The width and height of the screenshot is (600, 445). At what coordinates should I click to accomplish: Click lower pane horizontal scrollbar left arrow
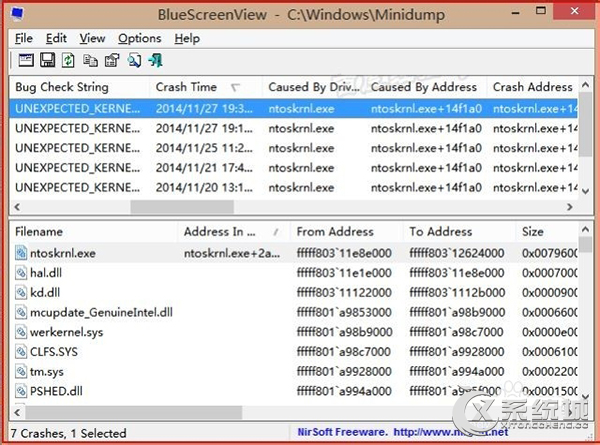(x=17, y=412)
